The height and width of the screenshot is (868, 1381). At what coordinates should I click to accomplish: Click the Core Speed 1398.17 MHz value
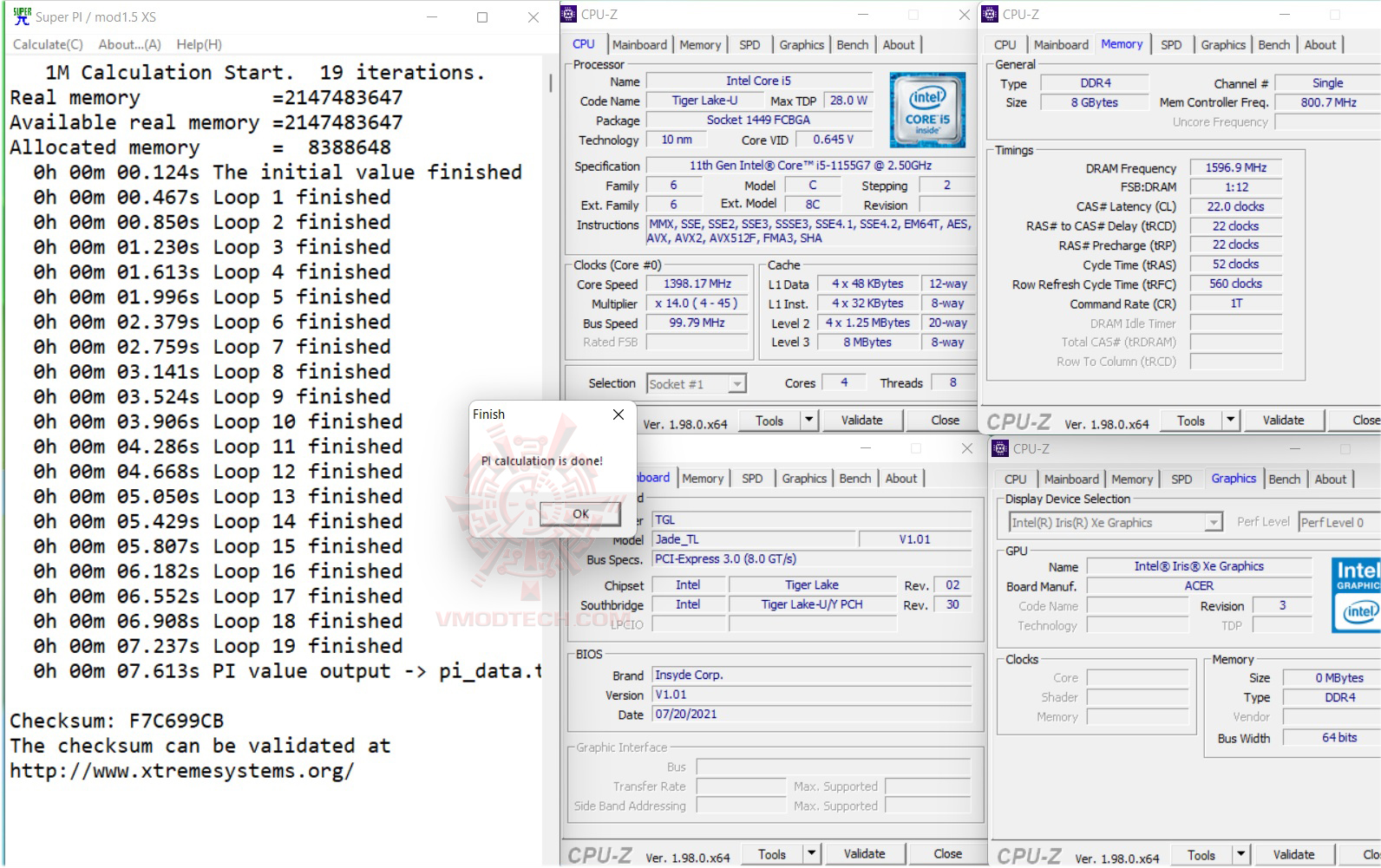point(697,284)
